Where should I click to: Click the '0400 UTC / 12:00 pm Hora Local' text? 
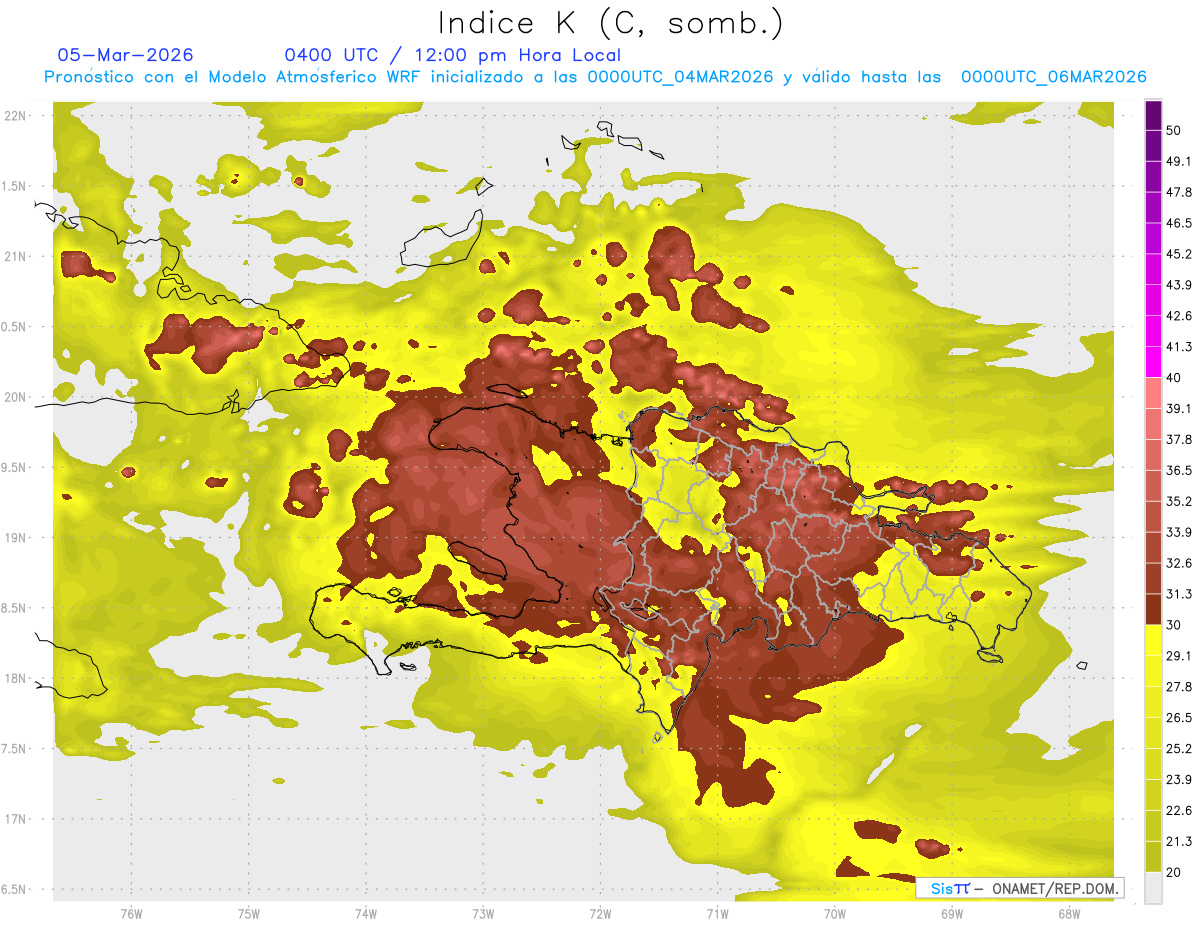[452, 55]
